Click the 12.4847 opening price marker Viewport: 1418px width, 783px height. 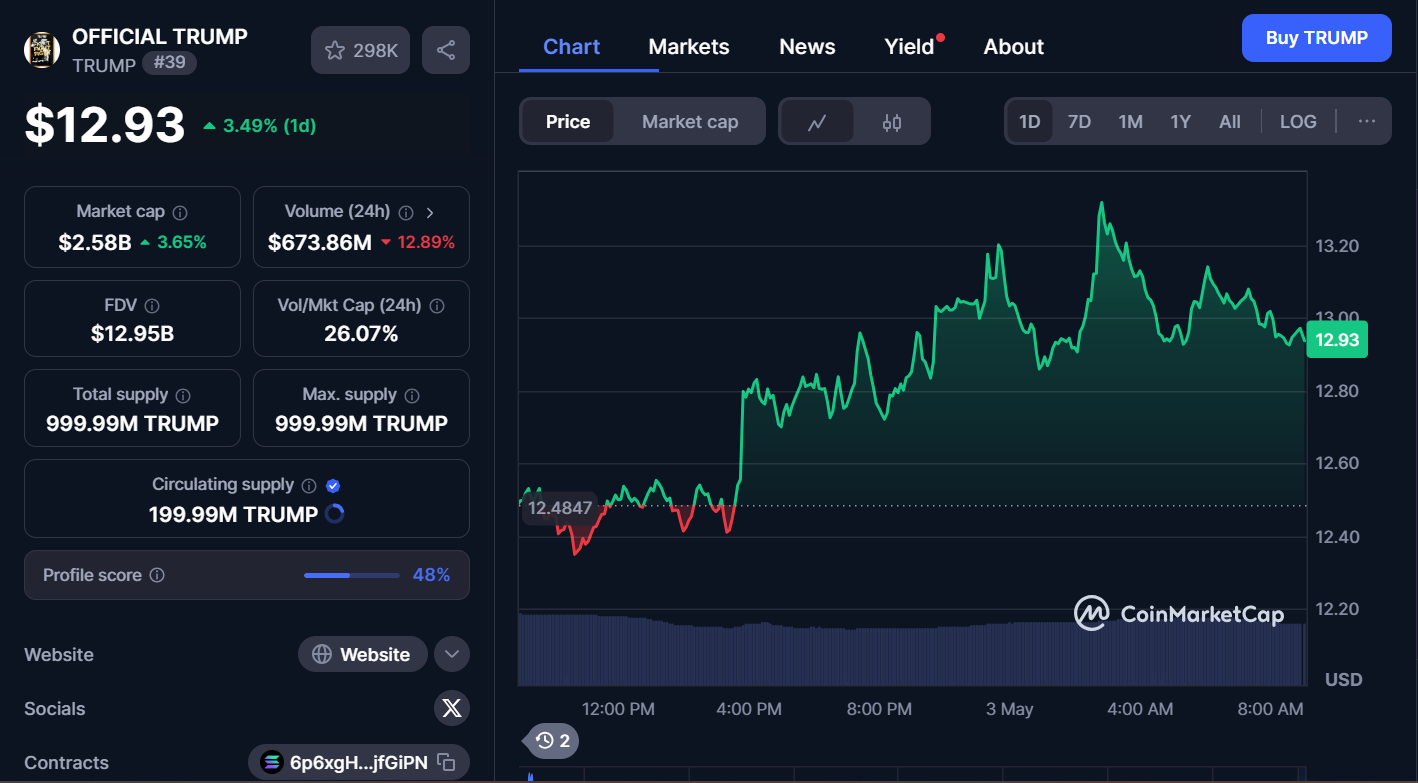[560, 508]
